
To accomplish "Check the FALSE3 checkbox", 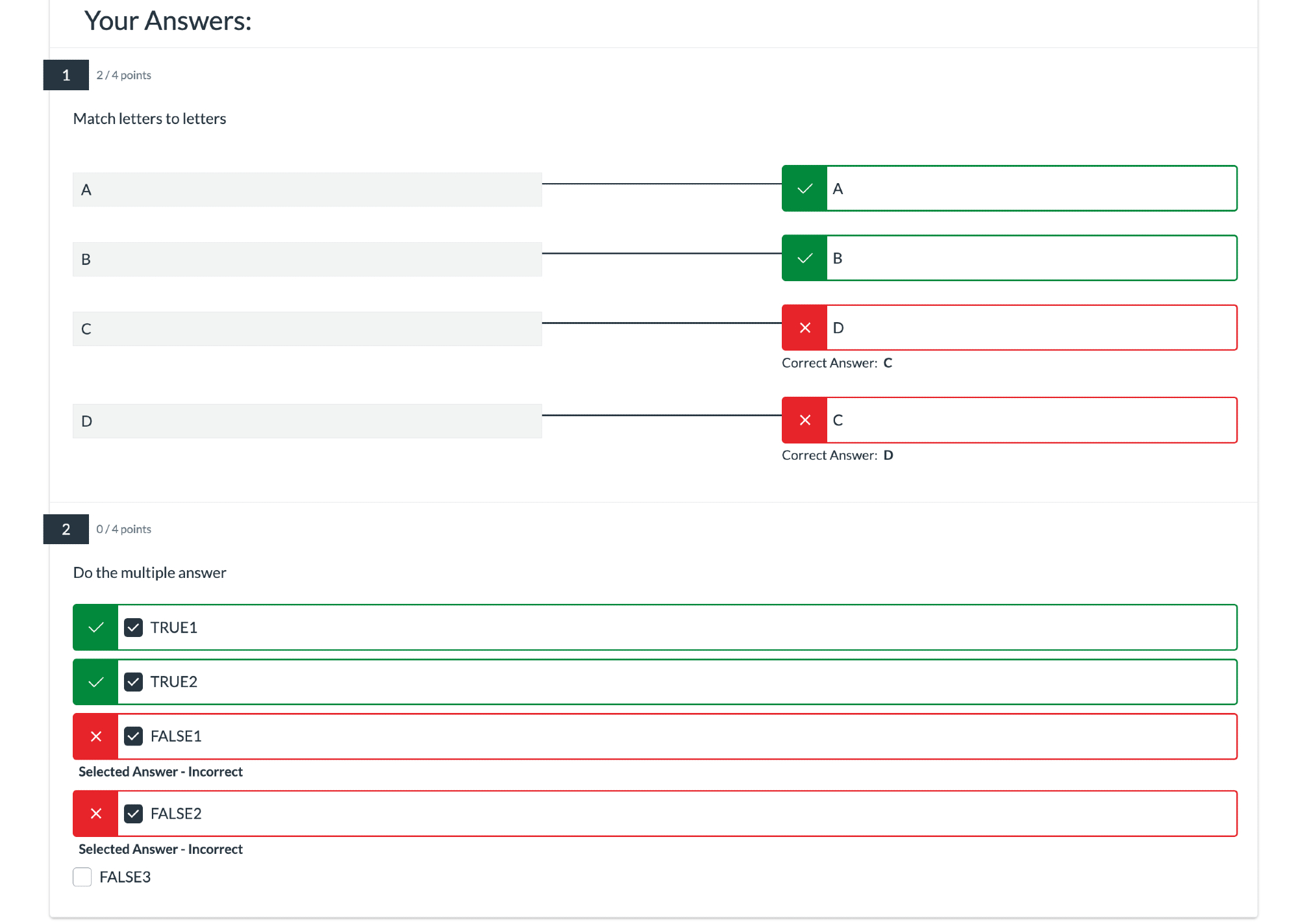I will (x=82, y=877).
